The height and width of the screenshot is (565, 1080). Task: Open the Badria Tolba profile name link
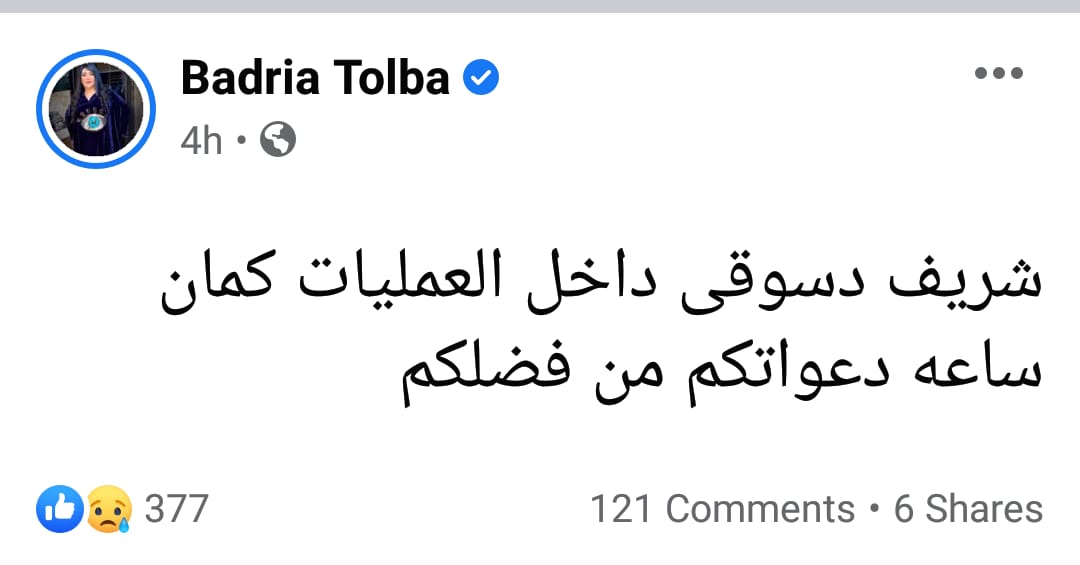tap(315, 77)
